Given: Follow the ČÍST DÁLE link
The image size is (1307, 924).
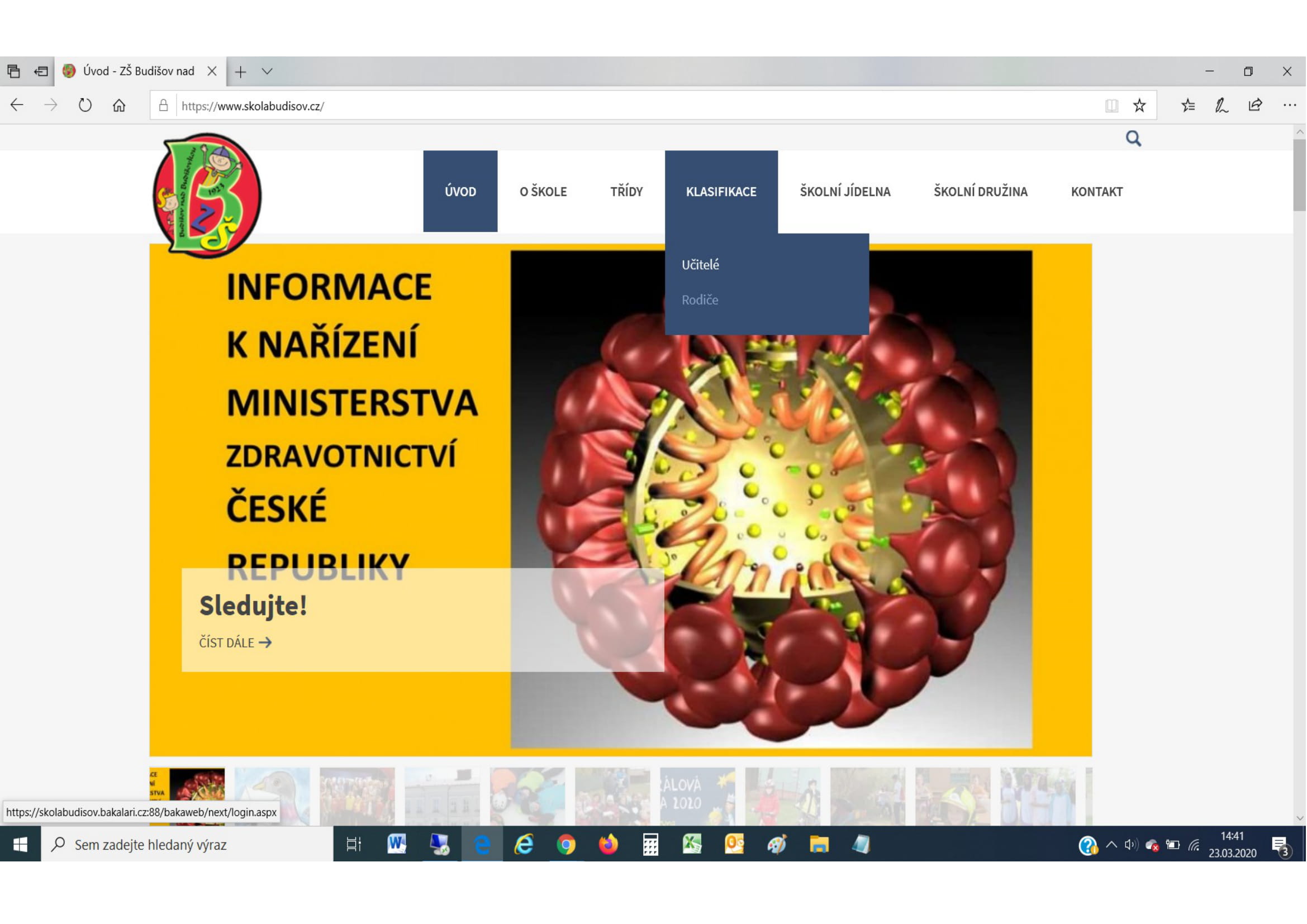Looking at the screenshot, I should coord(235,643).
